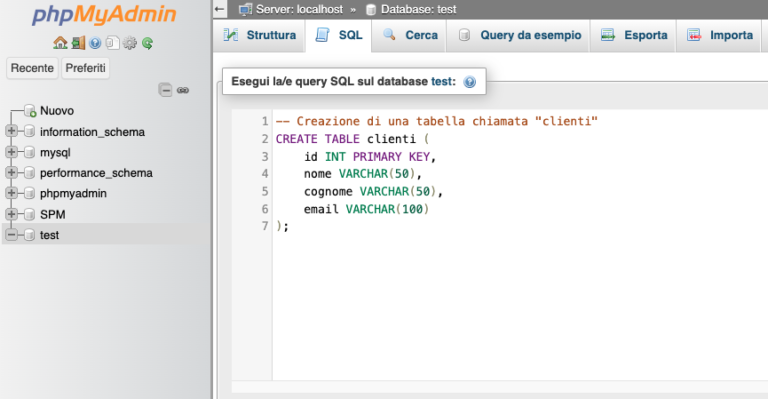Select Nuovo in database tree
This screenshot has width=768, height=399.
(57, 111)
